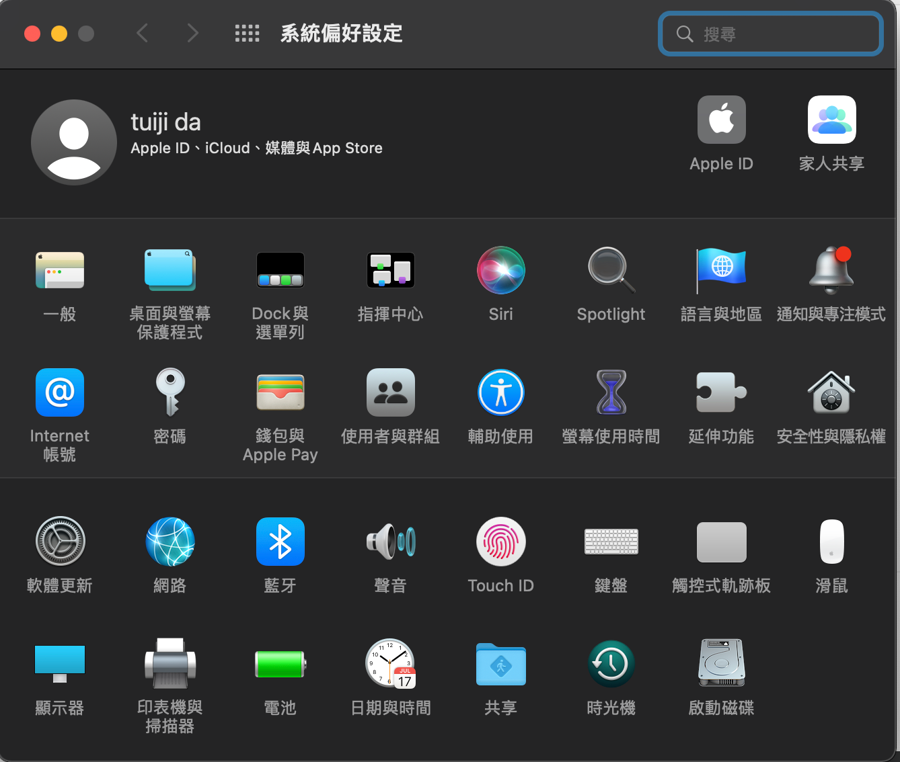Screen dimensions: 900x762
Task: Click the tuiji da profile avatar
Action: [x=74, y=142]
